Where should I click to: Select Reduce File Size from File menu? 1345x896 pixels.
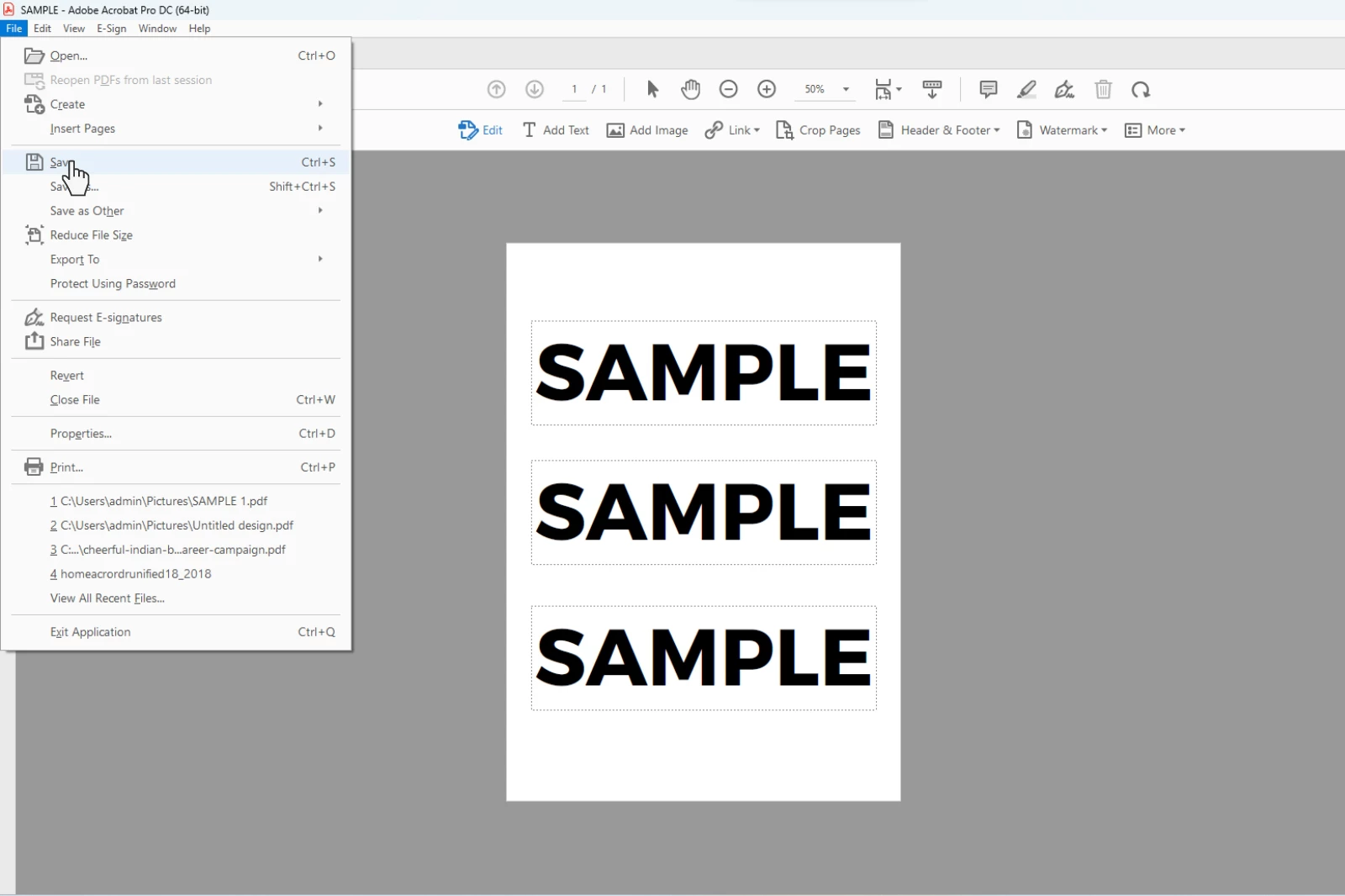pos(90,235)
